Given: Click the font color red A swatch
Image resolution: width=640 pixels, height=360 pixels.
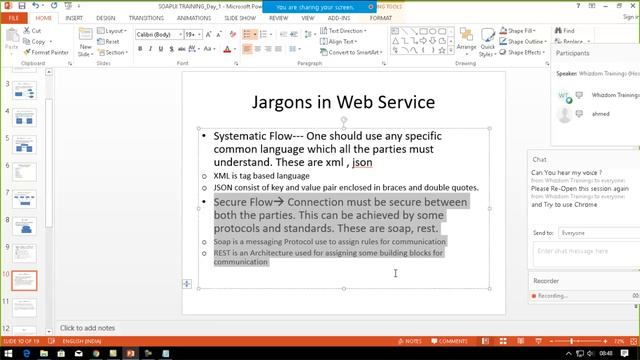Looking at the screenshot, I should (227, 49).
